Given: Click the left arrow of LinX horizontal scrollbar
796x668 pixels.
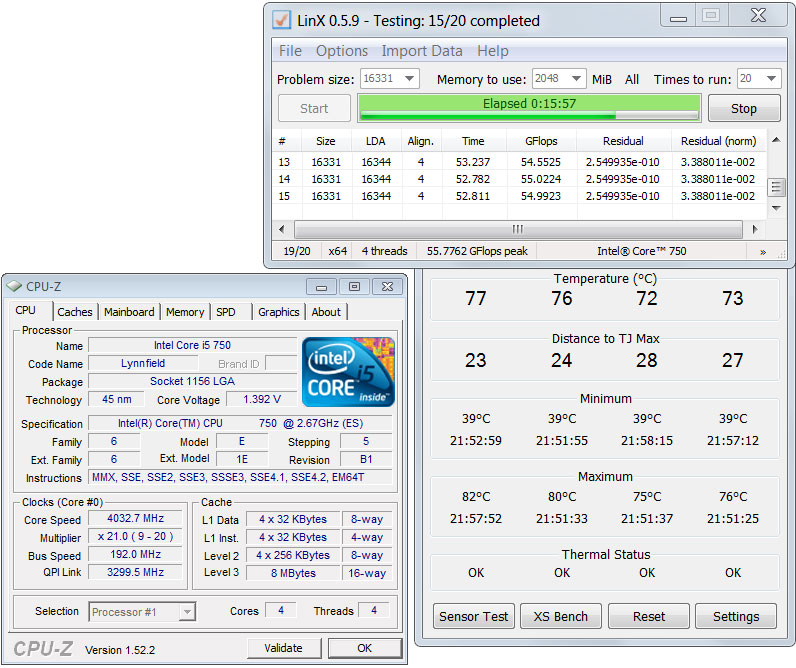Looking at the screenshot, I should pyautogui.click(x=282, y=229).
